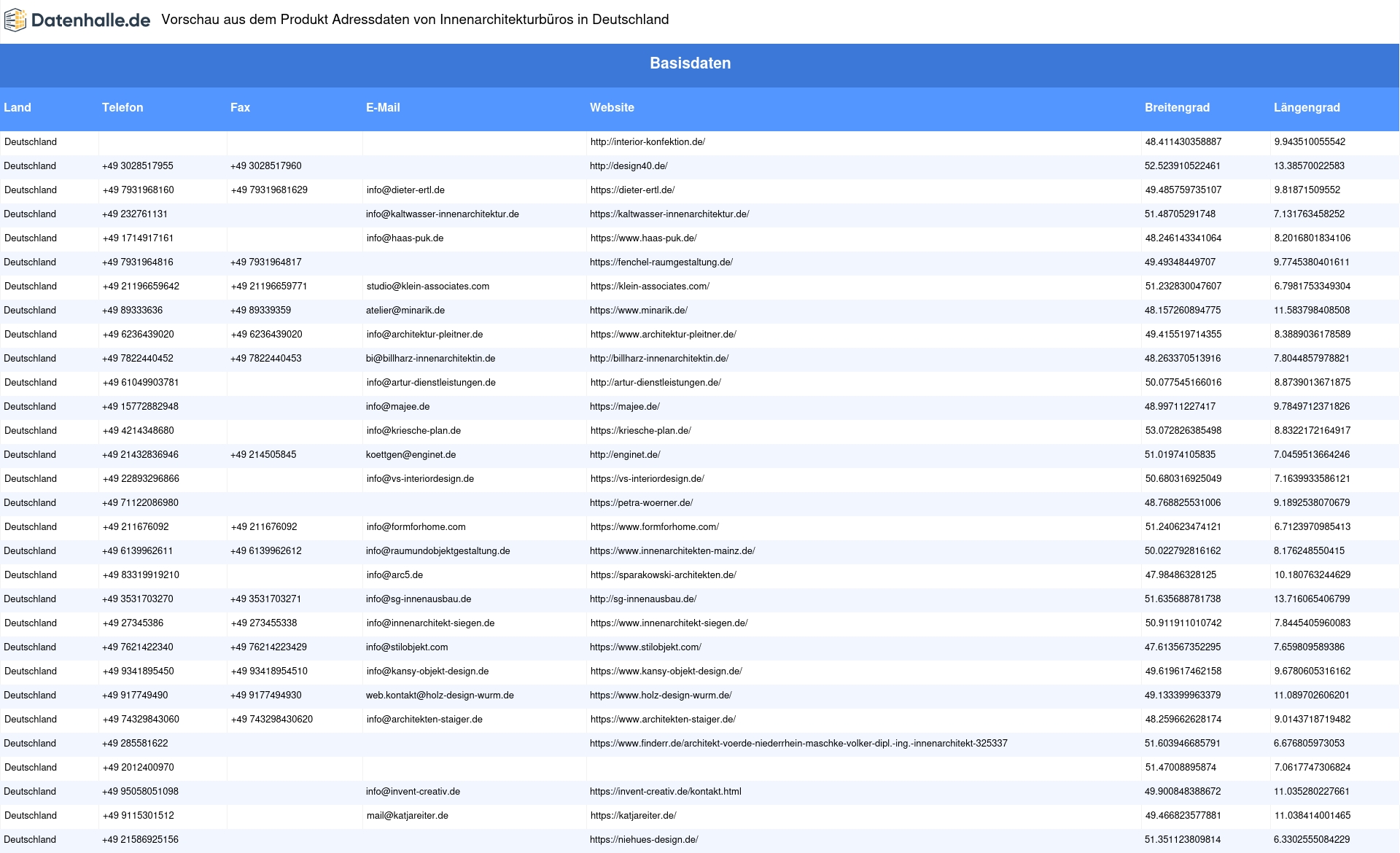1400x853 pixels.
Task: Click the Datenhalle.de logo icon
Action: tap(15, 20)
